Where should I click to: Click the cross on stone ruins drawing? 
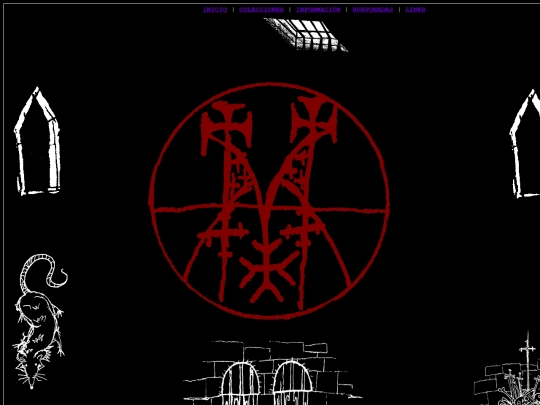point(507,368)
